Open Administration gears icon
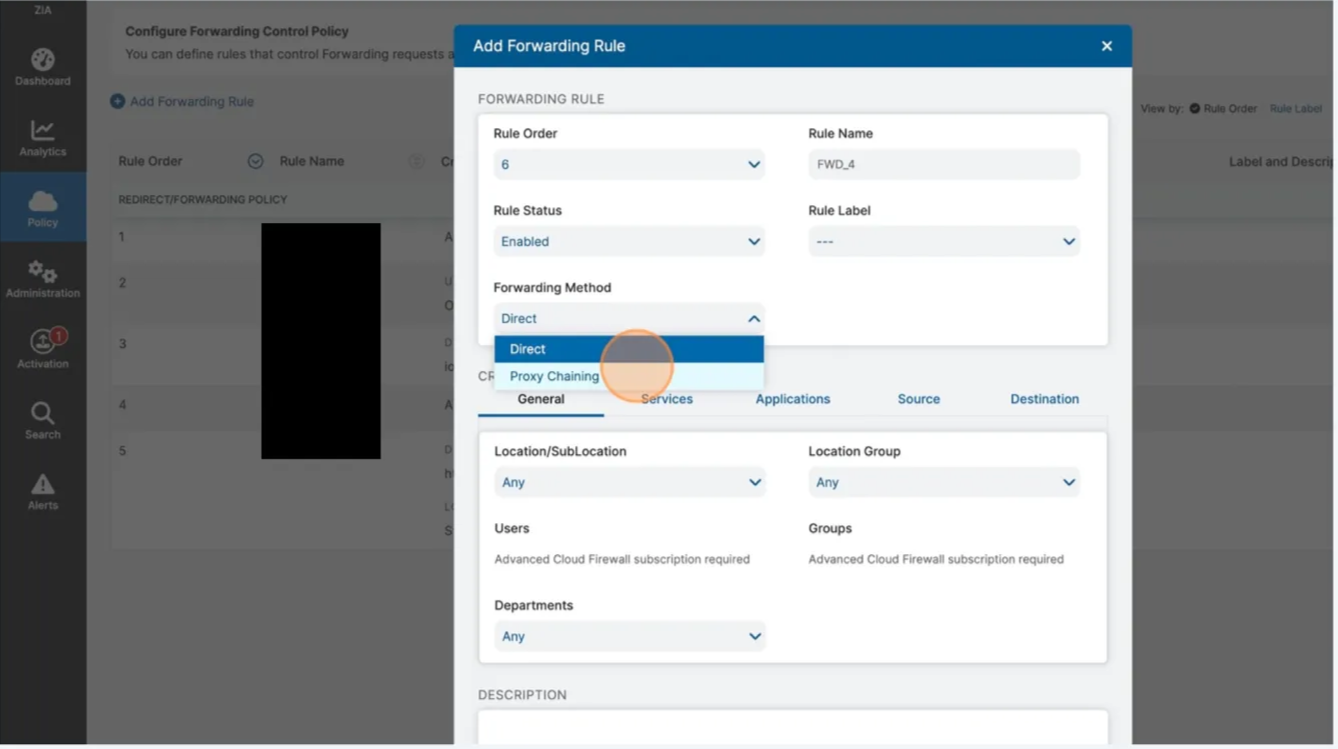 (42, 271)
